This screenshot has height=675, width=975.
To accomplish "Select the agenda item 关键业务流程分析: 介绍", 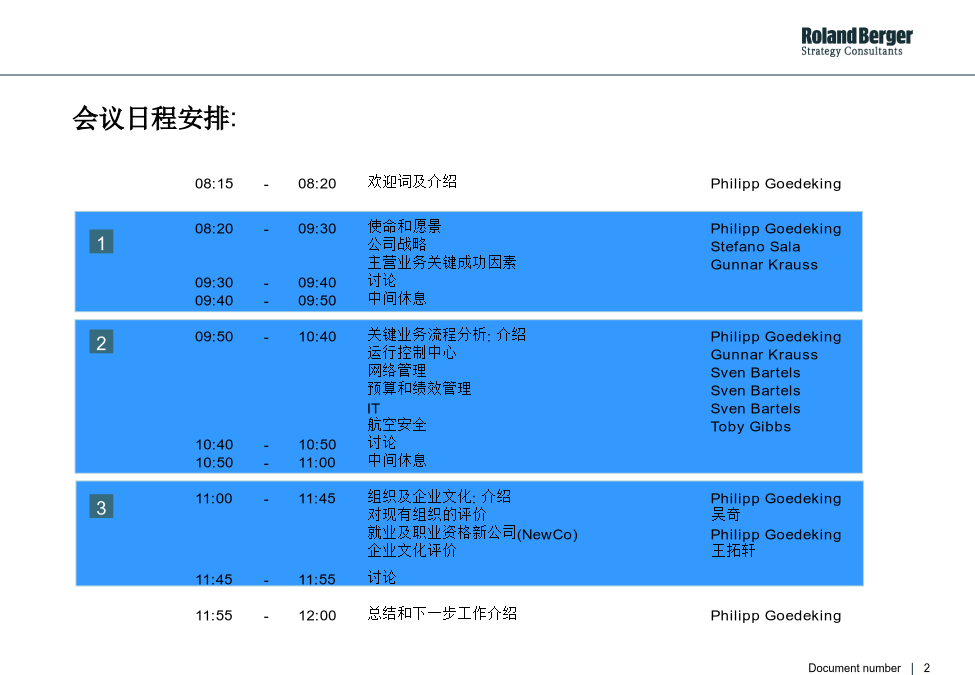I will coord(446,334).
